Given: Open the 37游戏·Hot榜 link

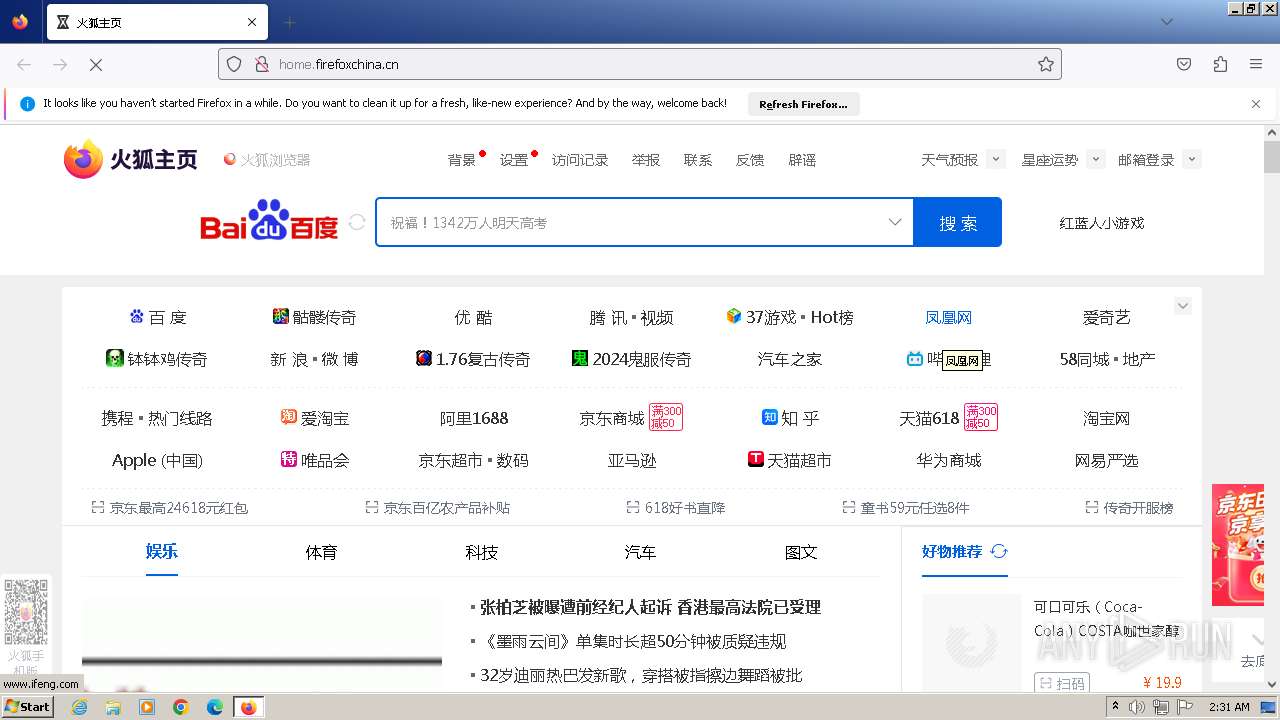Looking at the screenshot, I should 790,317.
